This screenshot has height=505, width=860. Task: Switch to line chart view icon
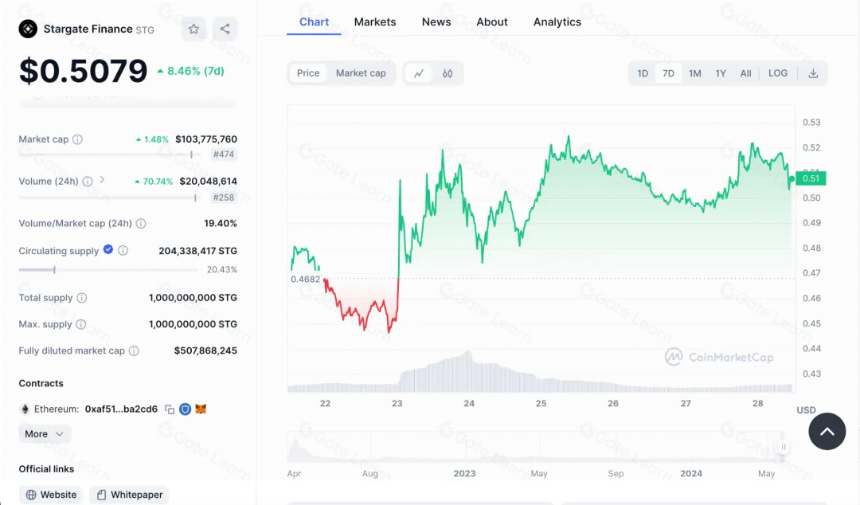419,73
